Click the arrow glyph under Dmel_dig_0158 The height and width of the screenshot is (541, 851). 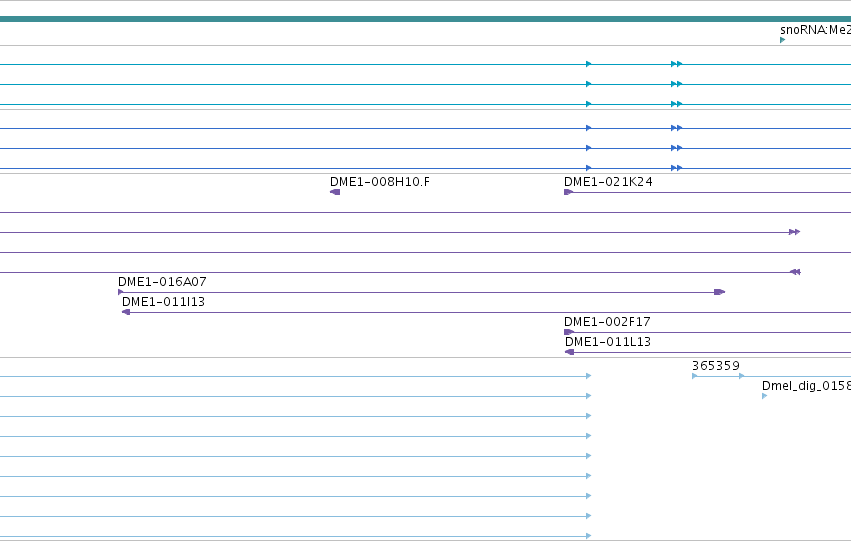tap(765, 396)
